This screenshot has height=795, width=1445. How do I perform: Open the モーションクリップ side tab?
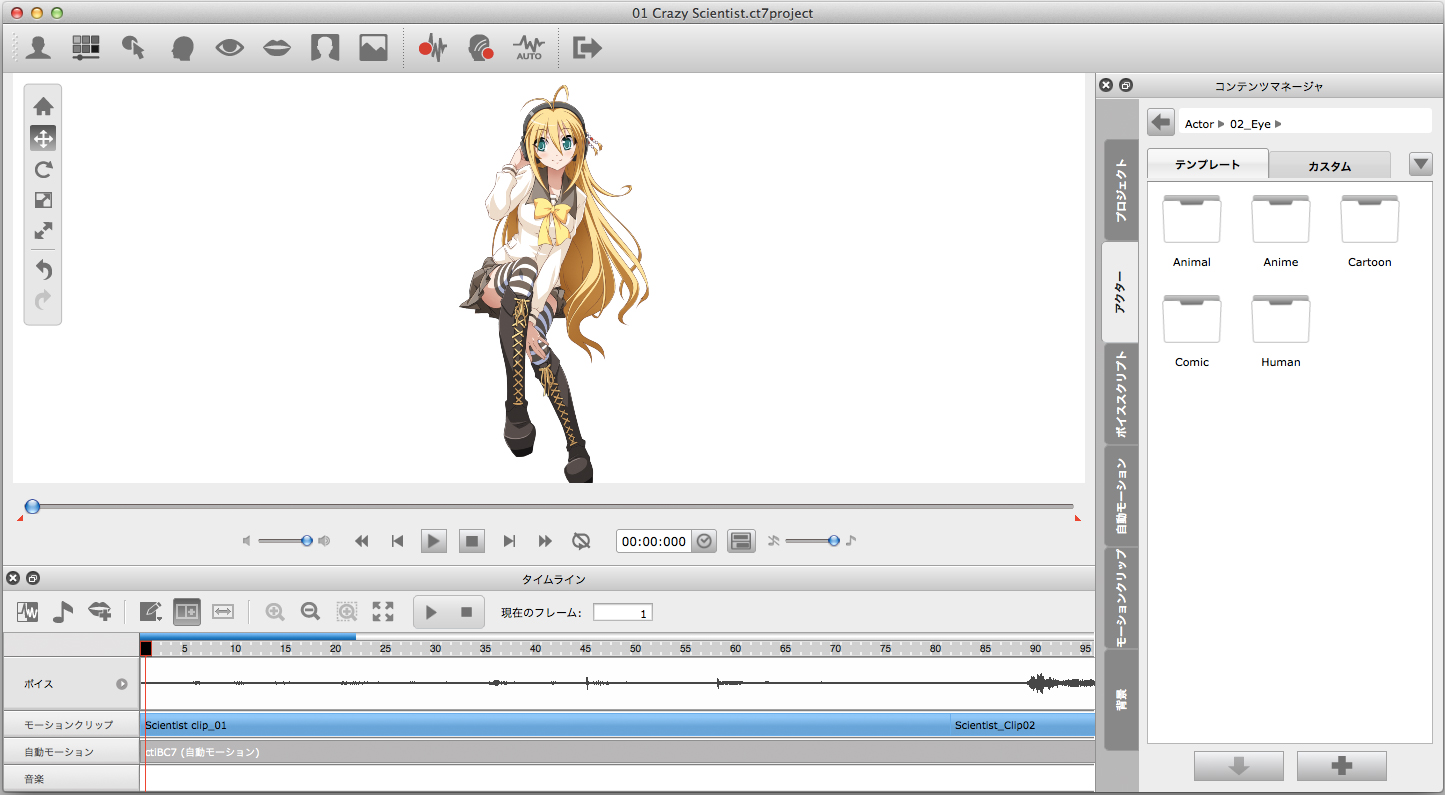click(x=1121, y=598)
